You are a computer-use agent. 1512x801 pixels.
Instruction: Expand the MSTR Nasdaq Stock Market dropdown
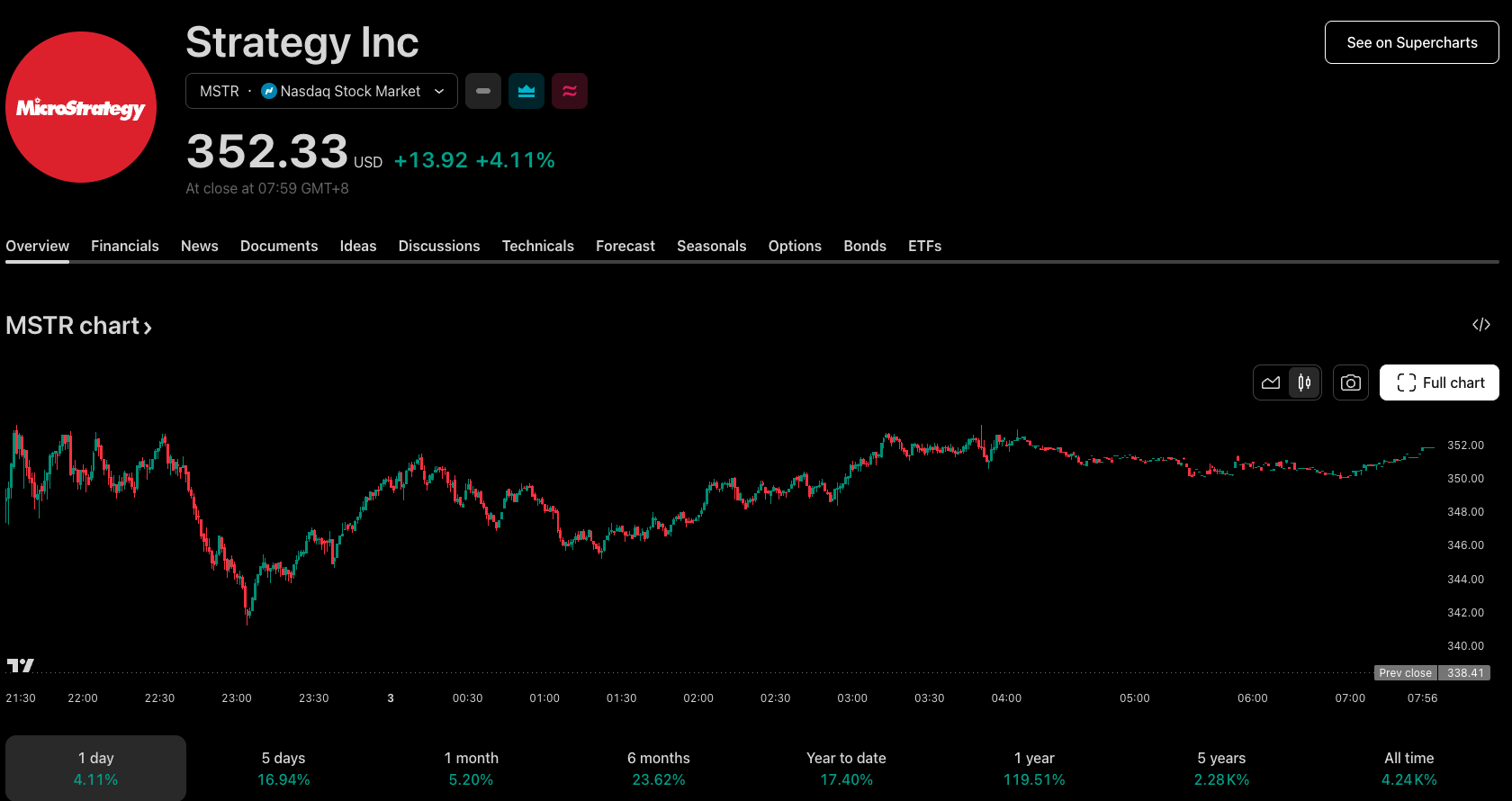click(438, 91)
